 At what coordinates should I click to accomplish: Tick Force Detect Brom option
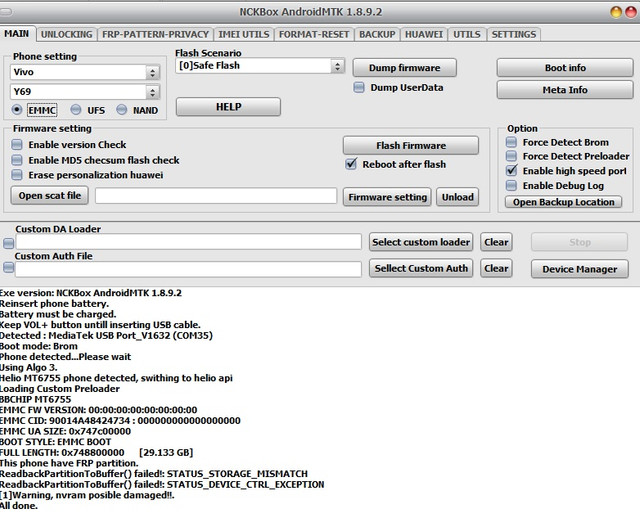(512, 143)
